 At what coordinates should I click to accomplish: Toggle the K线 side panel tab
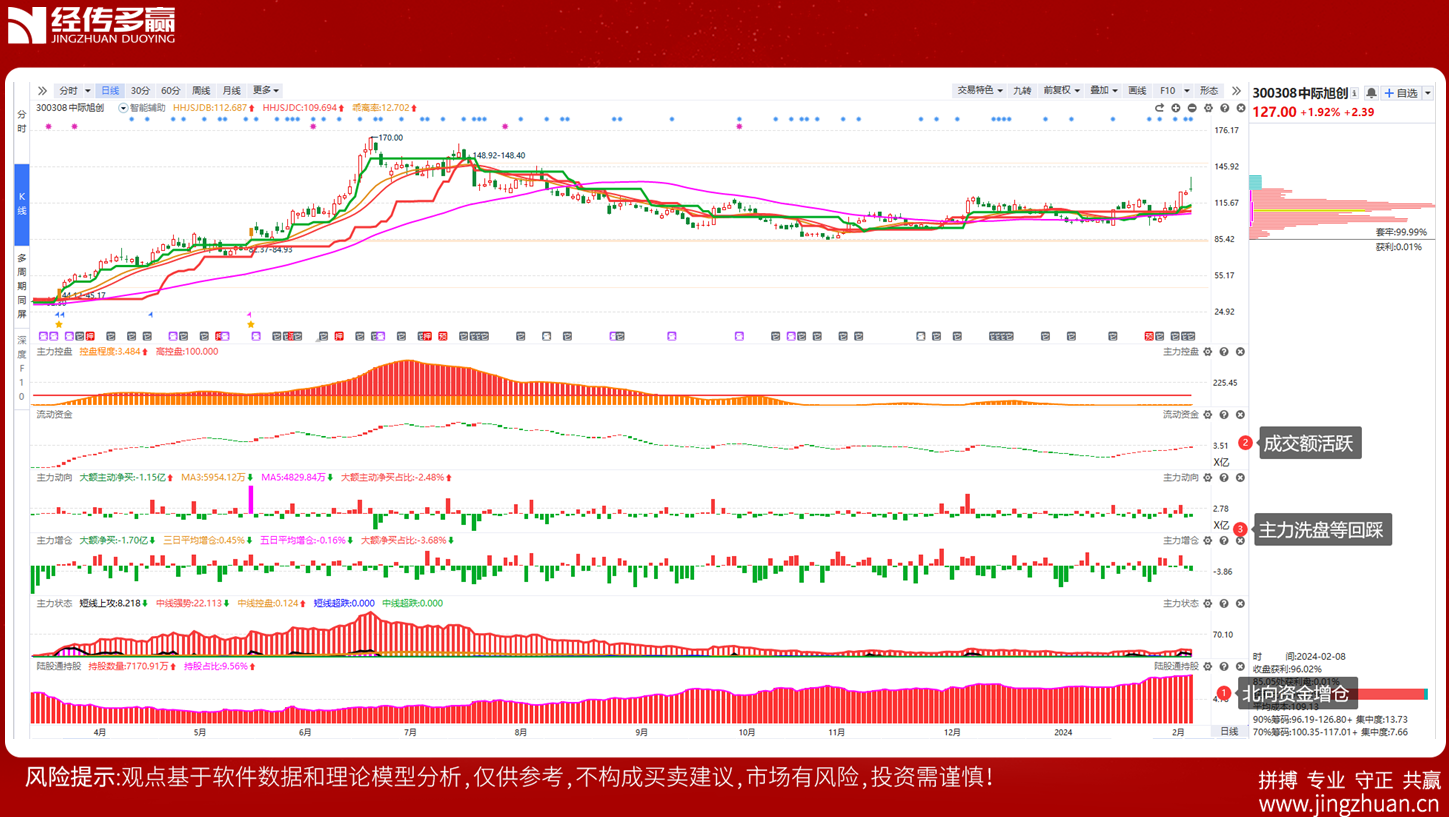(22, 204)
